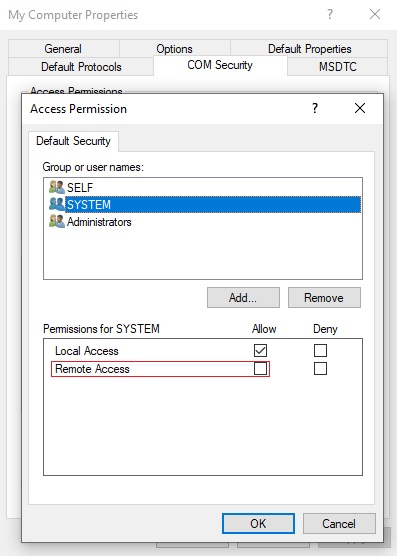Click the Add... button
This screenshot has width=397, height=556.
(243, 298)
